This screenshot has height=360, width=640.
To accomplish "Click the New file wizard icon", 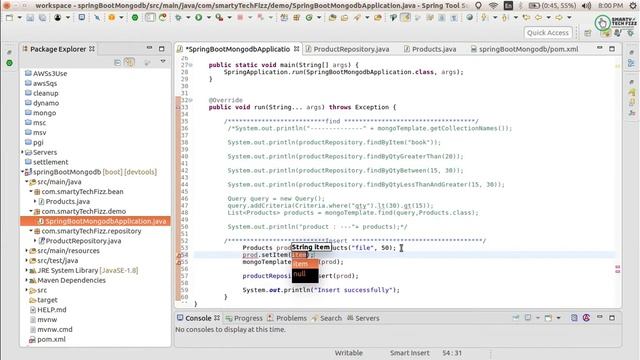I will coord(9,18).
